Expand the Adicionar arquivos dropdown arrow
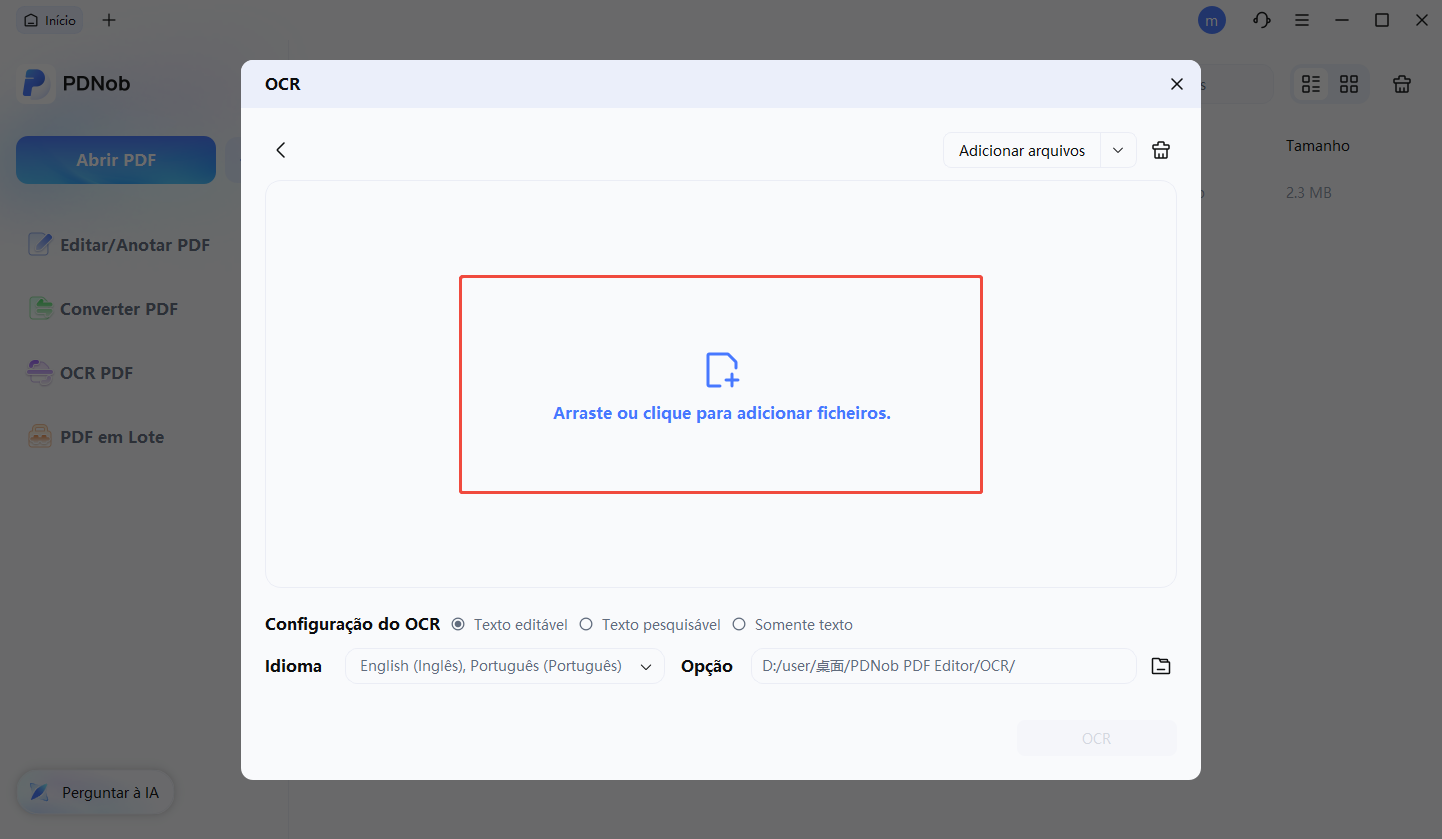The image size is (1442, 839). (x=1117, y=149)
